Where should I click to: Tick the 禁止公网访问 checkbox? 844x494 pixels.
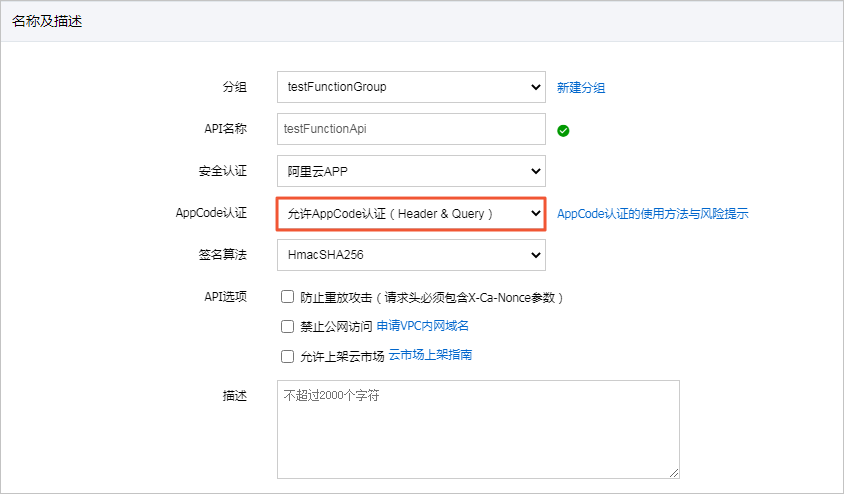click(x=287, y=326)
